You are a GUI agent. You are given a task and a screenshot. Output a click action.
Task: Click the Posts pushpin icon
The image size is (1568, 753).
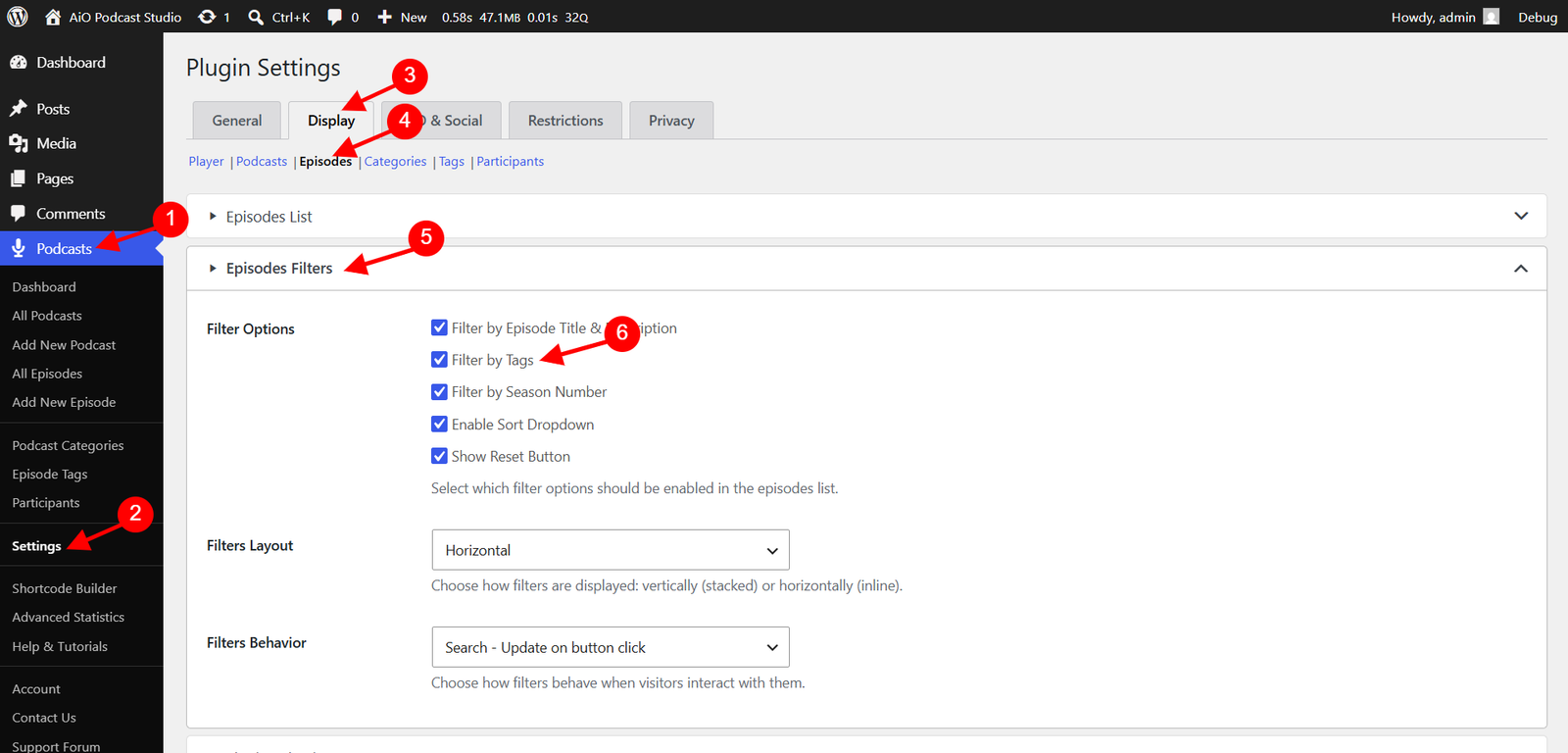click(x=18, y=108)
